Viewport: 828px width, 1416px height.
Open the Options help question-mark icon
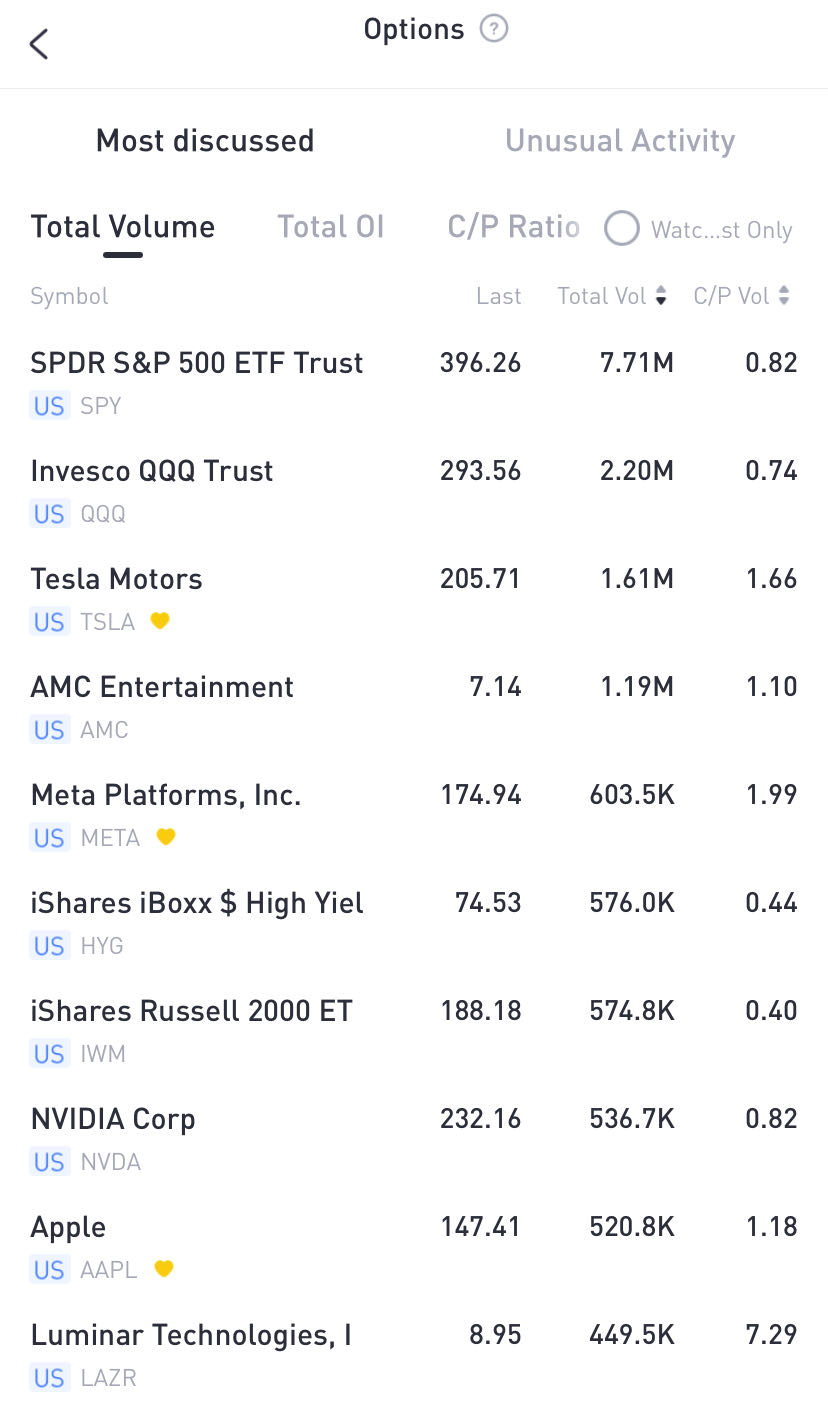tap(494, 29)
